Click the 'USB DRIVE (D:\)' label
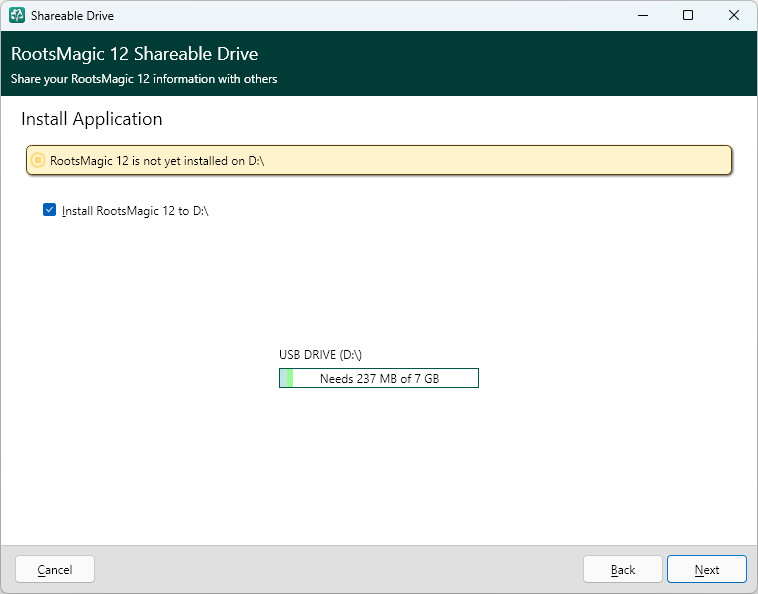This screenshot has width=758, height=594. click(321, 355)
